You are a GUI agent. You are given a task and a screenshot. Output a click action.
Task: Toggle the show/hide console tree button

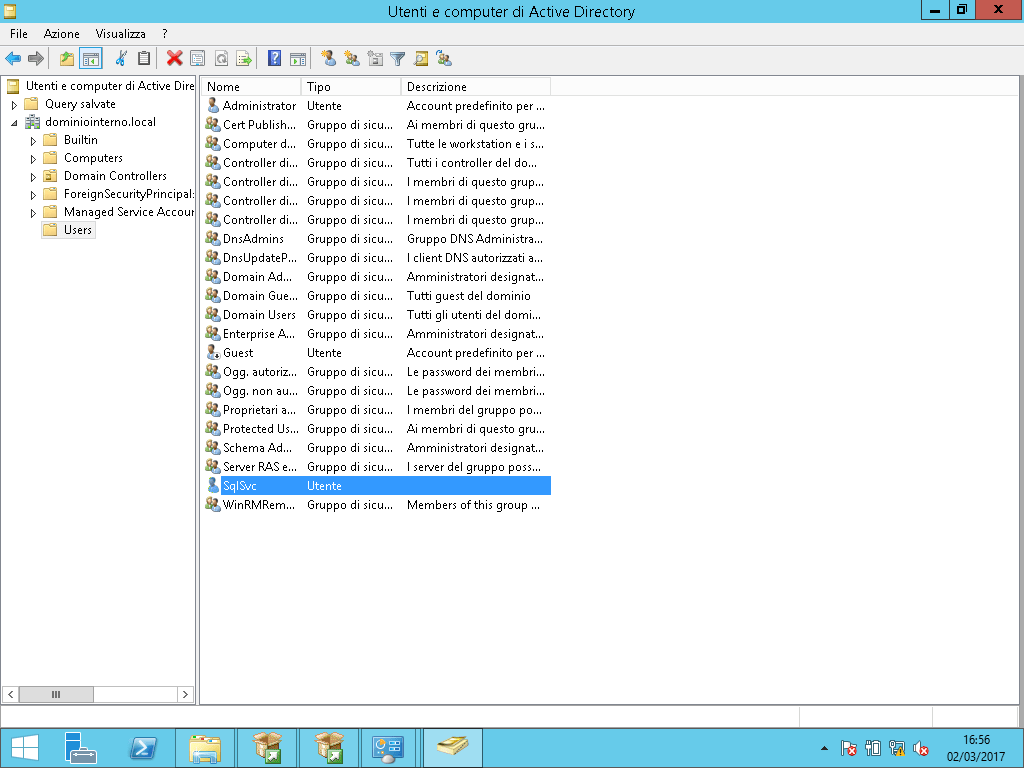(91, 59)
